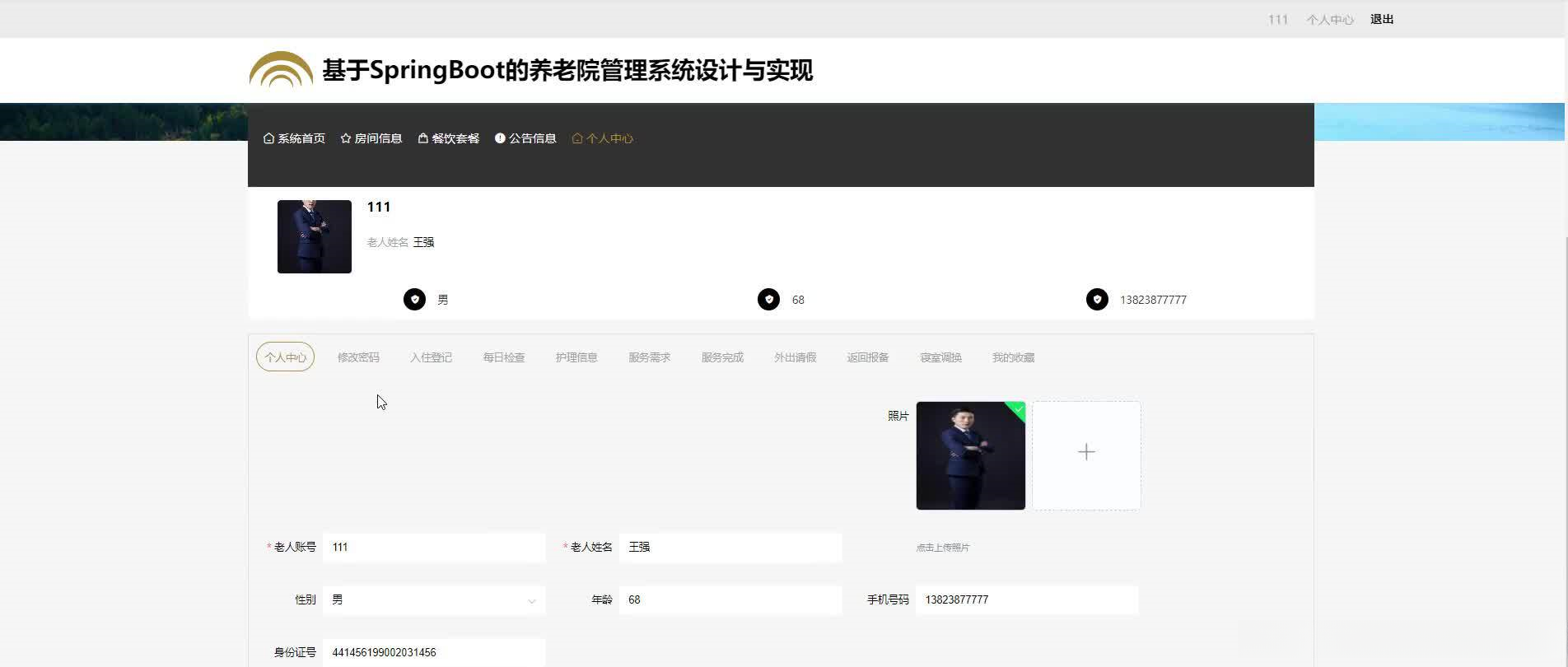Open the 服务完成 tab
Image resolution: width=1568 pixels, height=667 pixels.
tap(722, 357)
